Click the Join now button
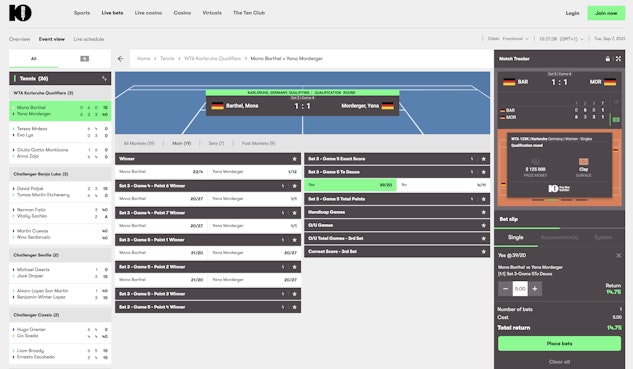The height and width of the screenshot is (369, 633). point(606,13)
